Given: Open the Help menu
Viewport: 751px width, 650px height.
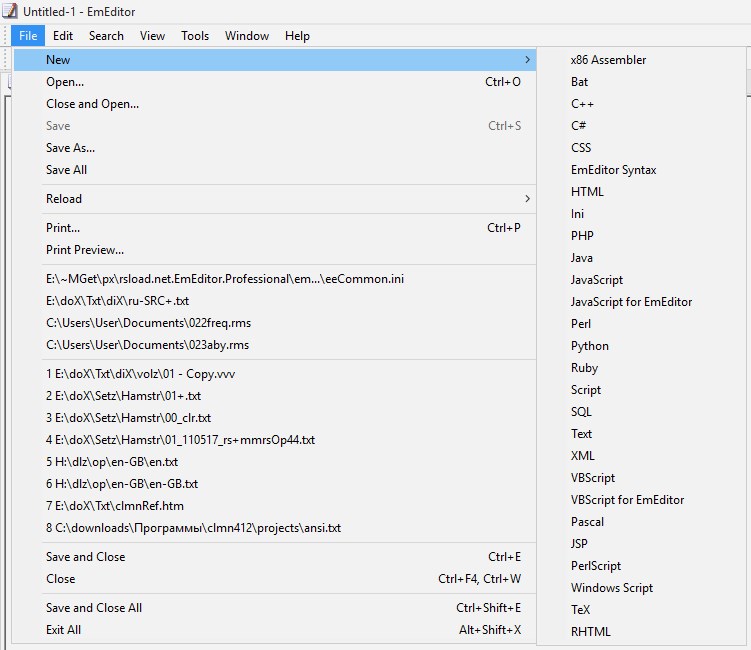Looking at the screenshot, I should click(297, 36).
